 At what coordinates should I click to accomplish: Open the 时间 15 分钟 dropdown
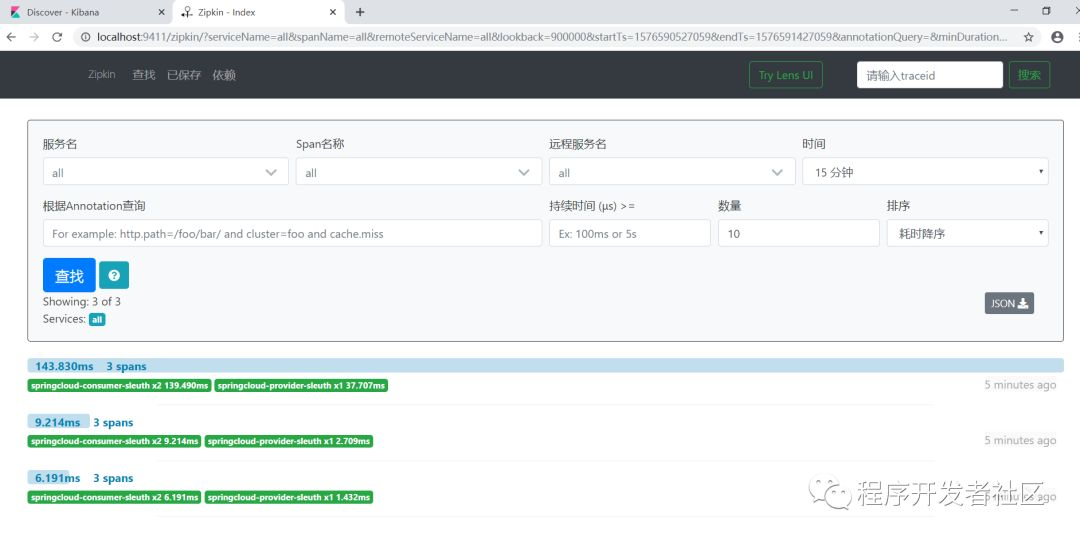pyautogui.click(x=925, y=172)
